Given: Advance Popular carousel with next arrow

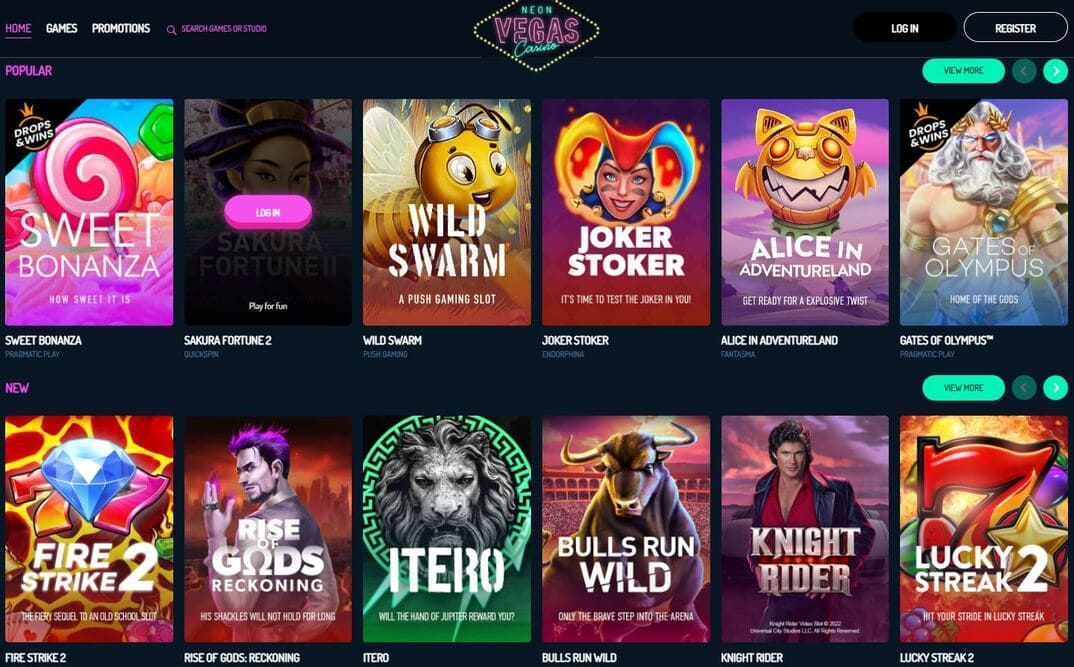Looking at the screenshot, I should coord(1056,71).
